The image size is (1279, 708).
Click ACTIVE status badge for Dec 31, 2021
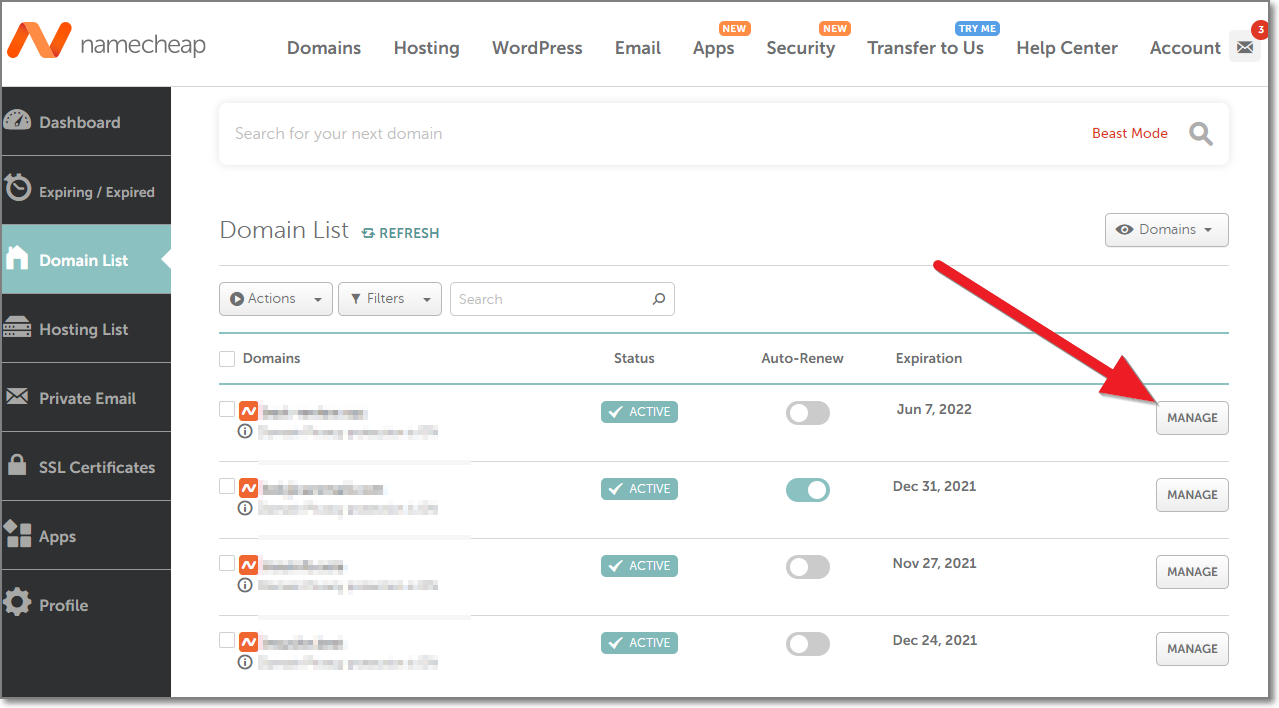639,489
